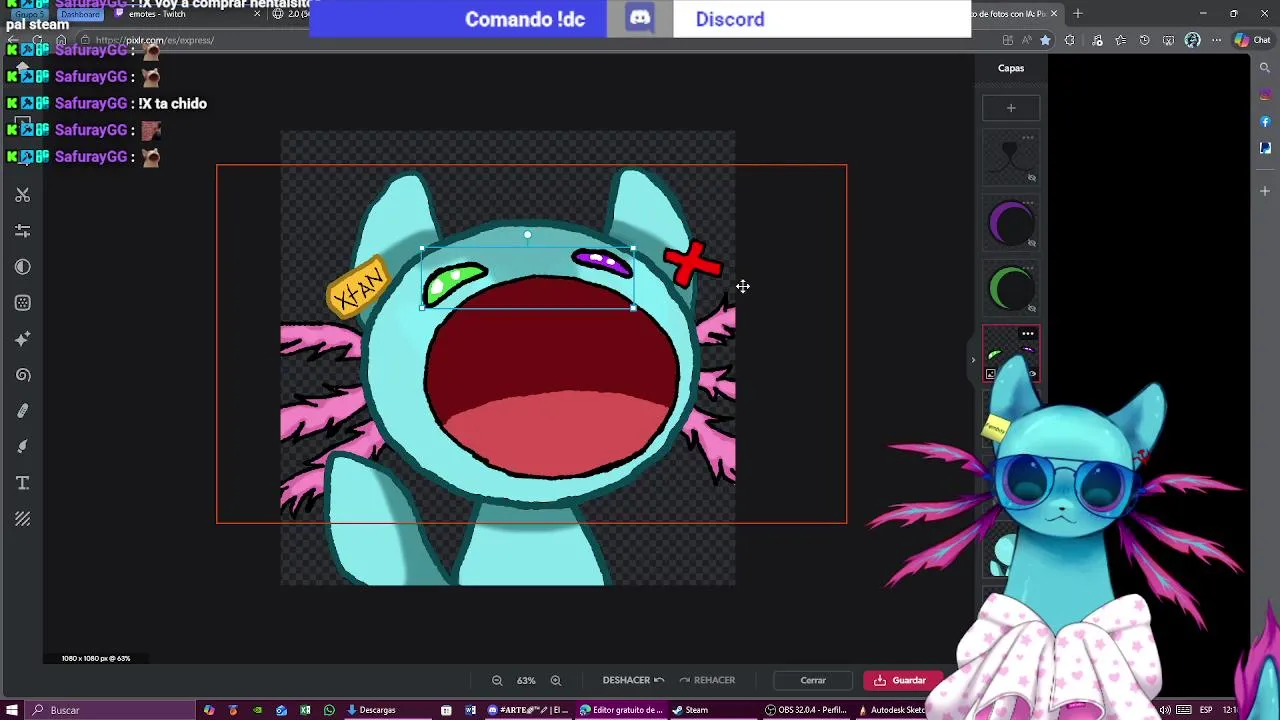Open options dots of purple crescent layer
Image resolution: width=1280 pixels, height=720 pixels.
click(1027, 203)
